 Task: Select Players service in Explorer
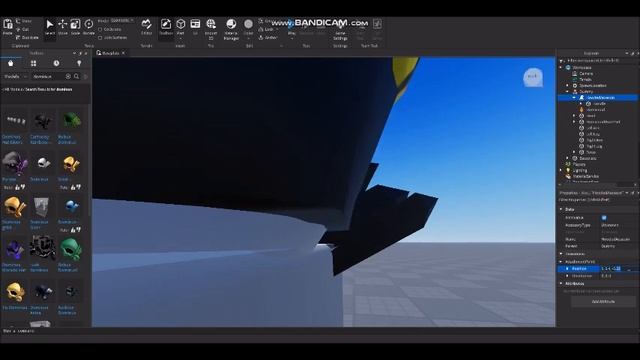[579, 164]
